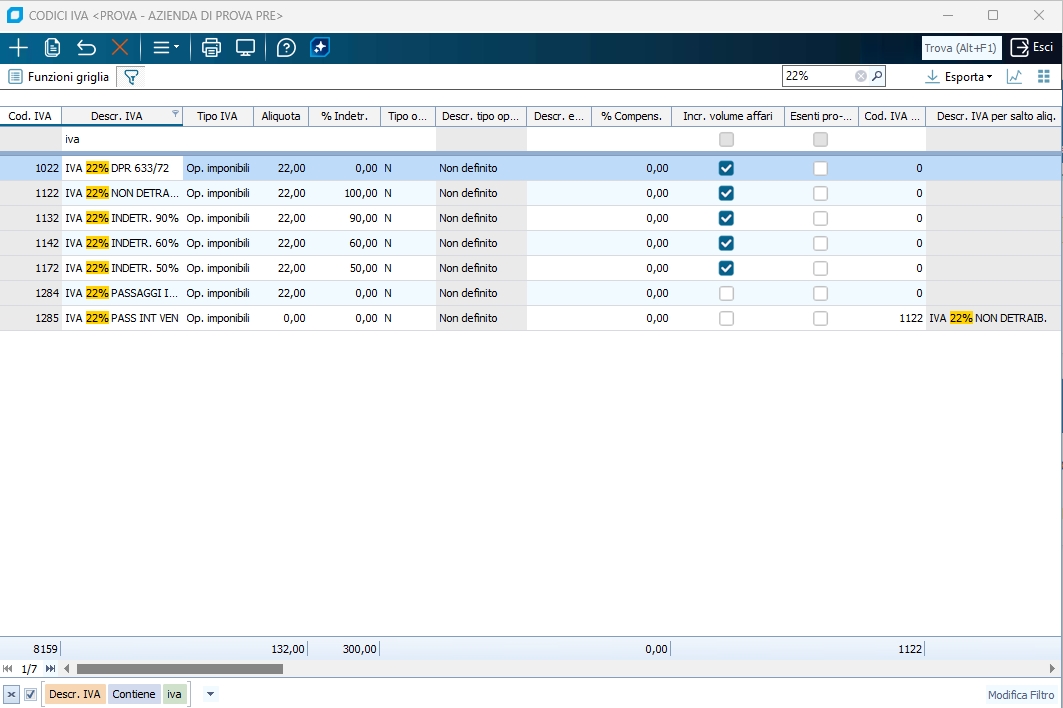1063x708 pixels.
Task: Click the print icon in toolbar
Action: click(x=211, y=47)
